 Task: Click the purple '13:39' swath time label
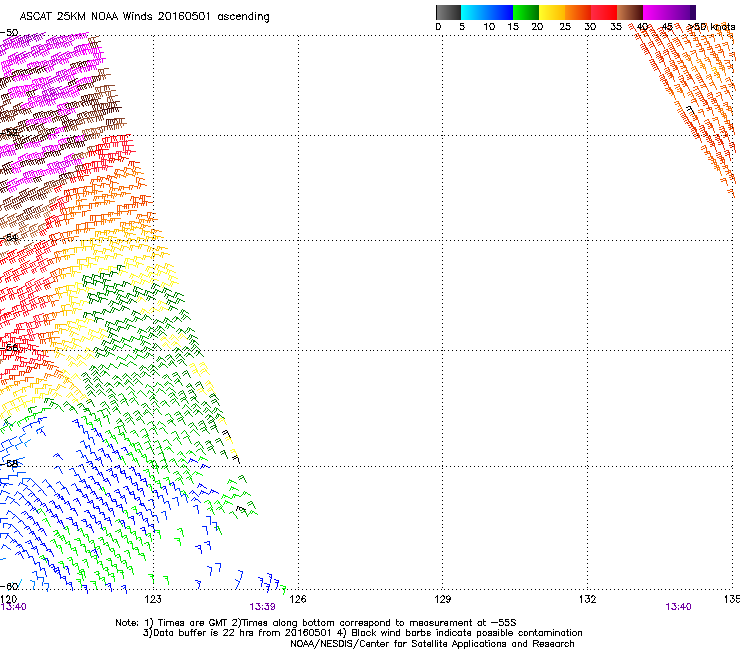pos(262,607)
